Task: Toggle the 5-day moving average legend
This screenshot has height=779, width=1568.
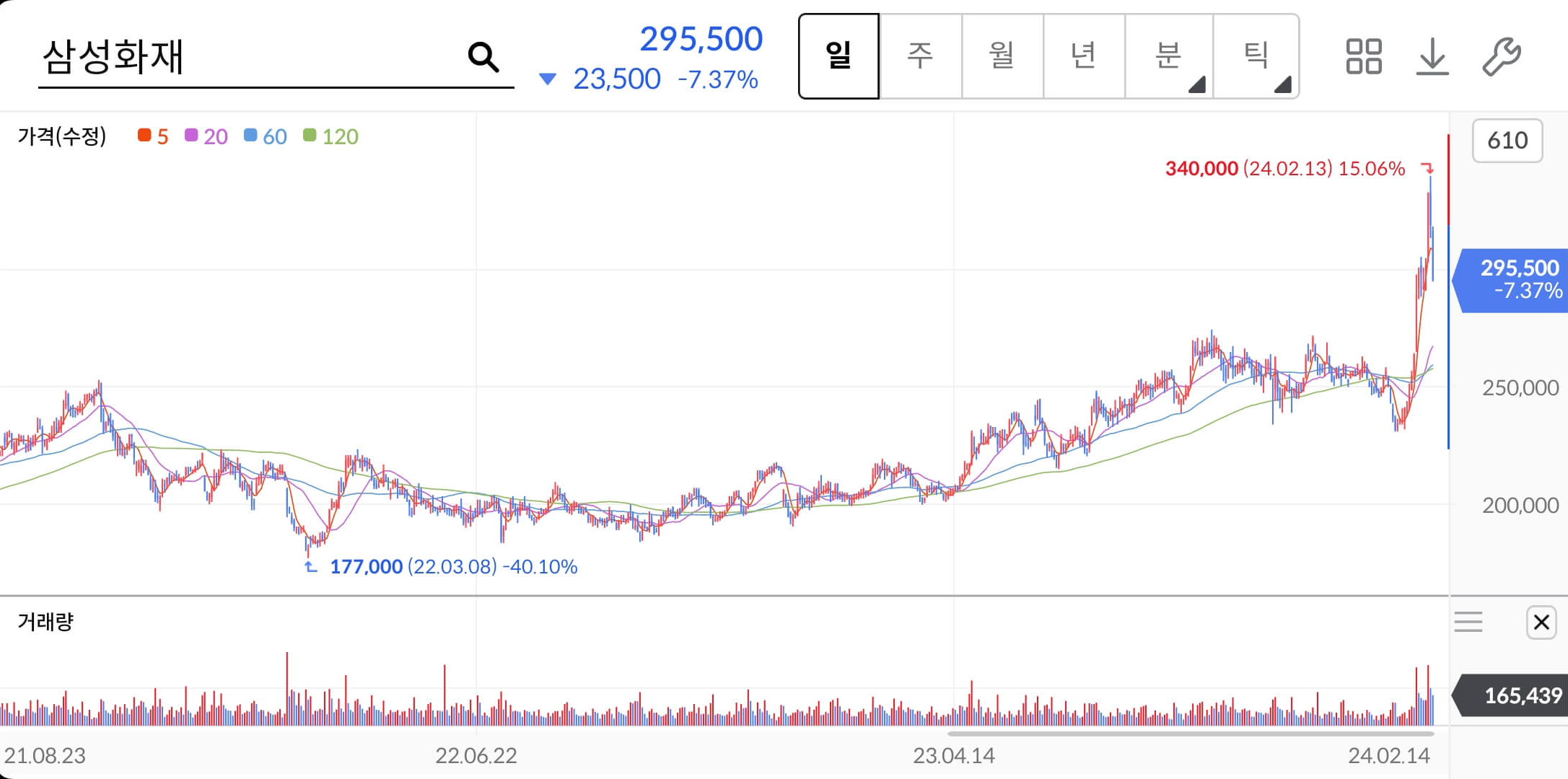Action: [x=153, y=136]
